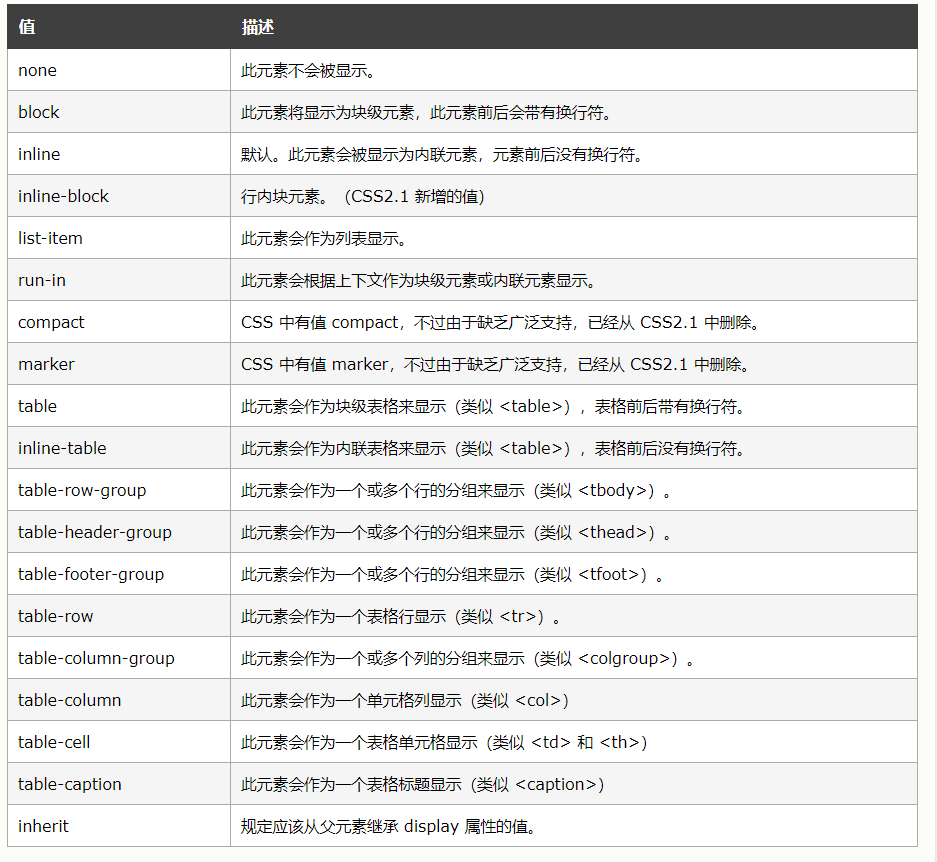
Task: Click description mentioning 块级元素 with 换行符 for block
Action: pyautogui.click(x=427, y=112)
